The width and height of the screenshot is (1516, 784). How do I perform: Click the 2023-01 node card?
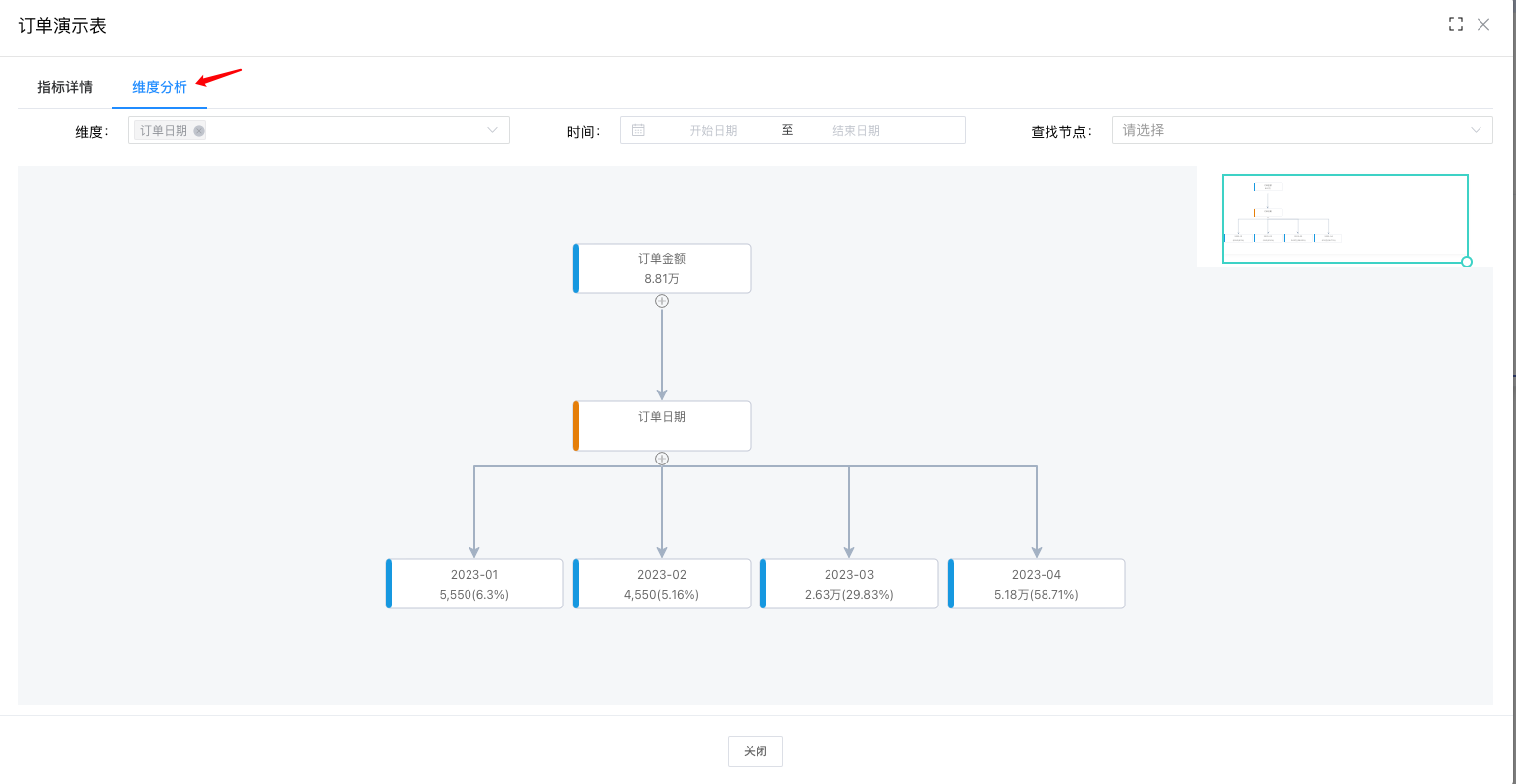tap(474, 584)
